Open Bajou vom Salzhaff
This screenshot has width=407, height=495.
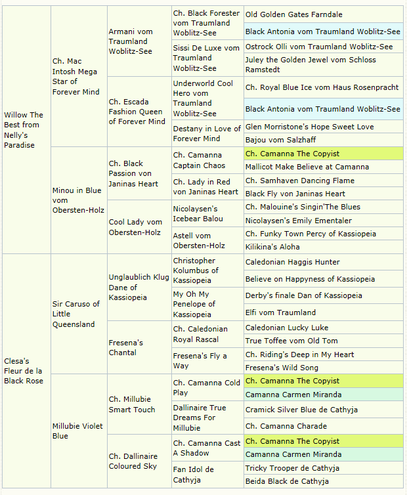(281, 140)
